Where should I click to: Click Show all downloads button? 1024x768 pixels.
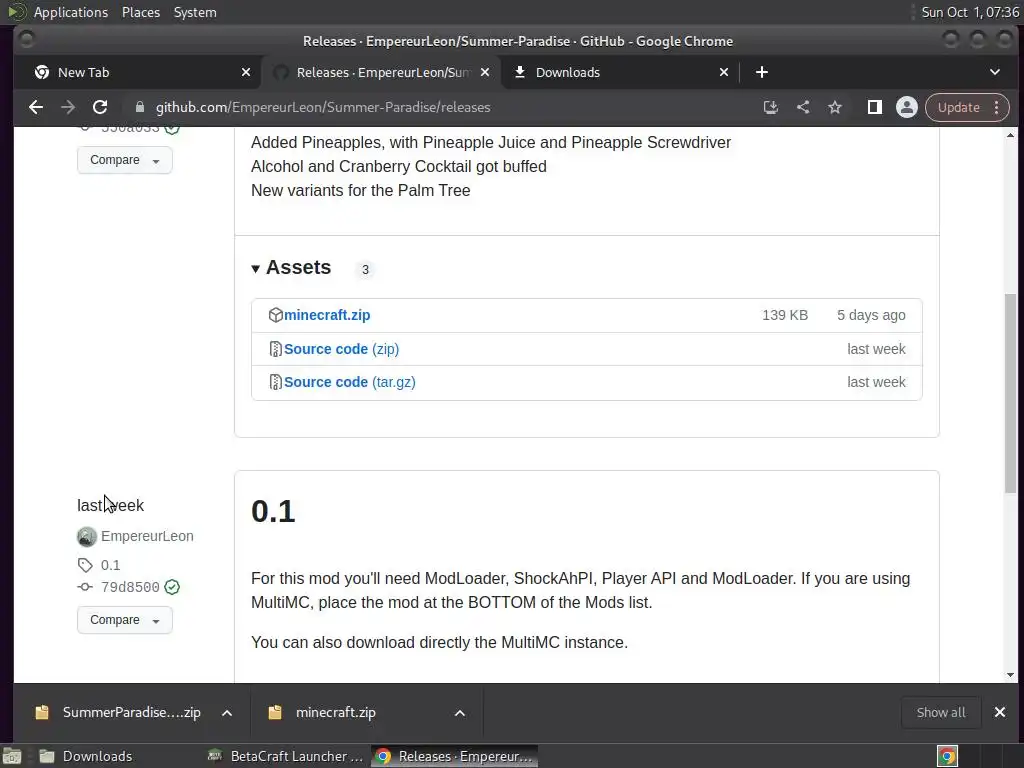coord(940,712)
